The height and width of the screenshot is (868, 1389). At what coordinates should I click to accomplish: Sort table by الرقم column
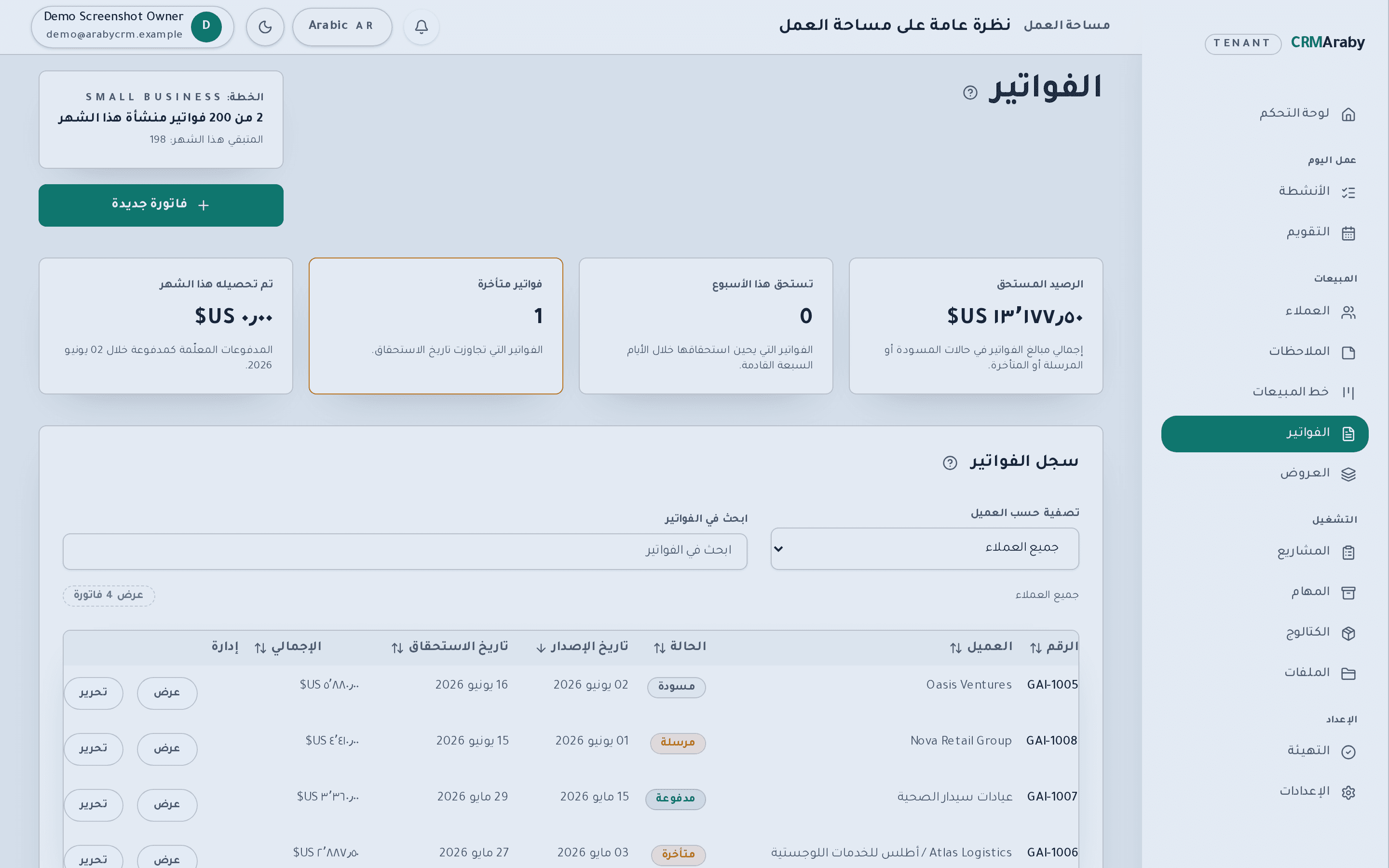pyautogui.click(x=1054, y=647)
